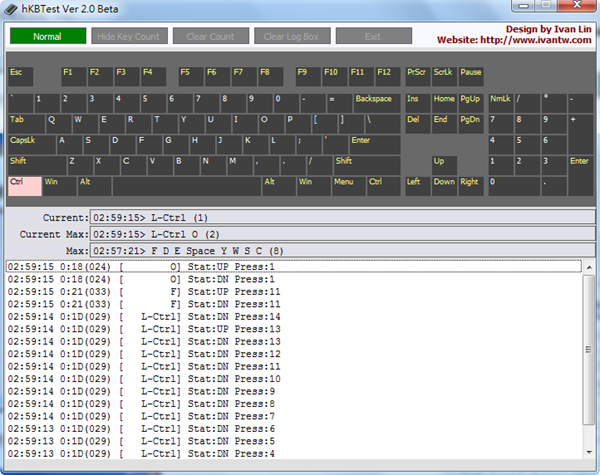Click the Up arrow key
Viewport: 600px width, 475px height.
[x=443, y=165]
